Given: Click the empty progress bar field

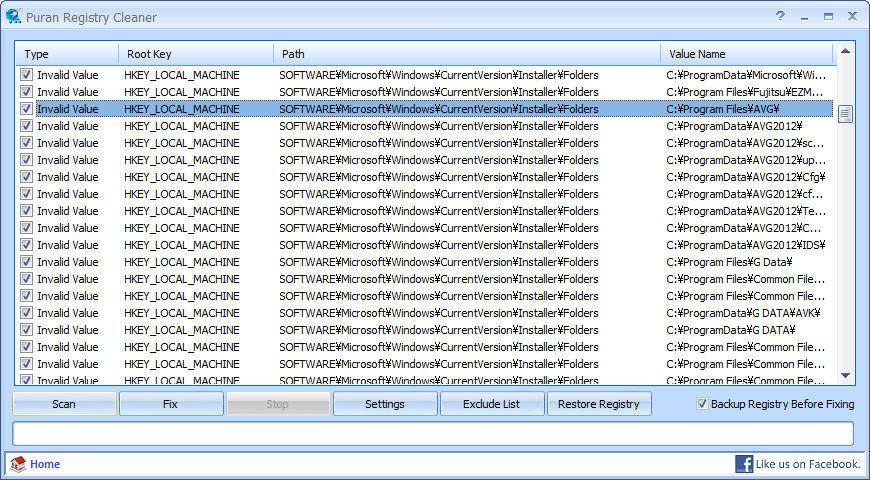Looking at the screenshot, I should 433,433.
